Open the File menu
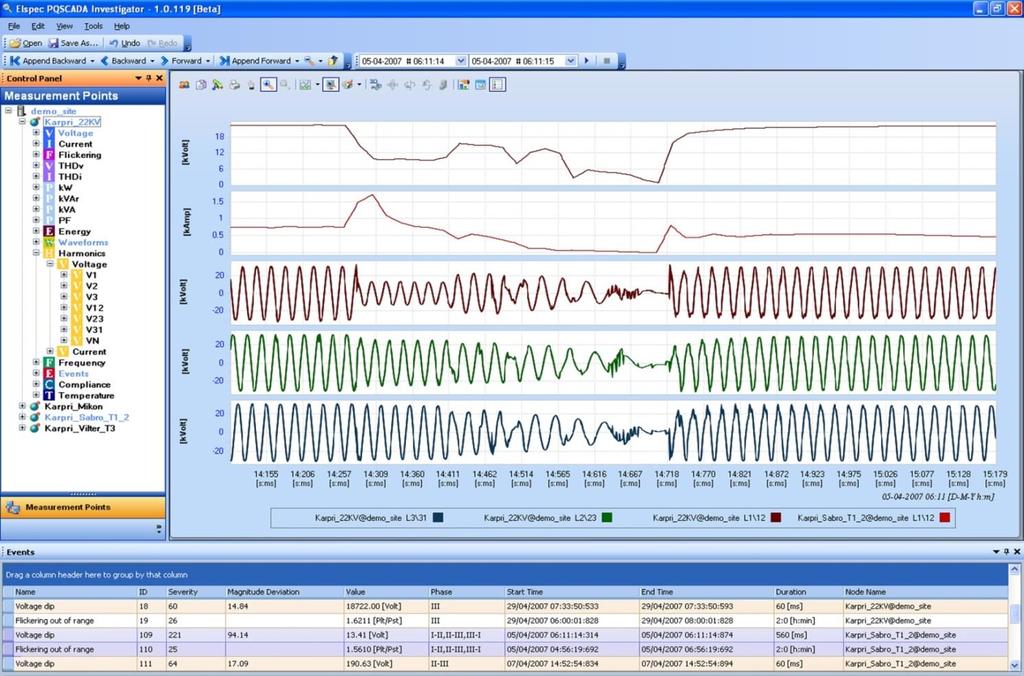Image resolution: width=1024 pixels, height=676 pixels. (x=14, y=26)
